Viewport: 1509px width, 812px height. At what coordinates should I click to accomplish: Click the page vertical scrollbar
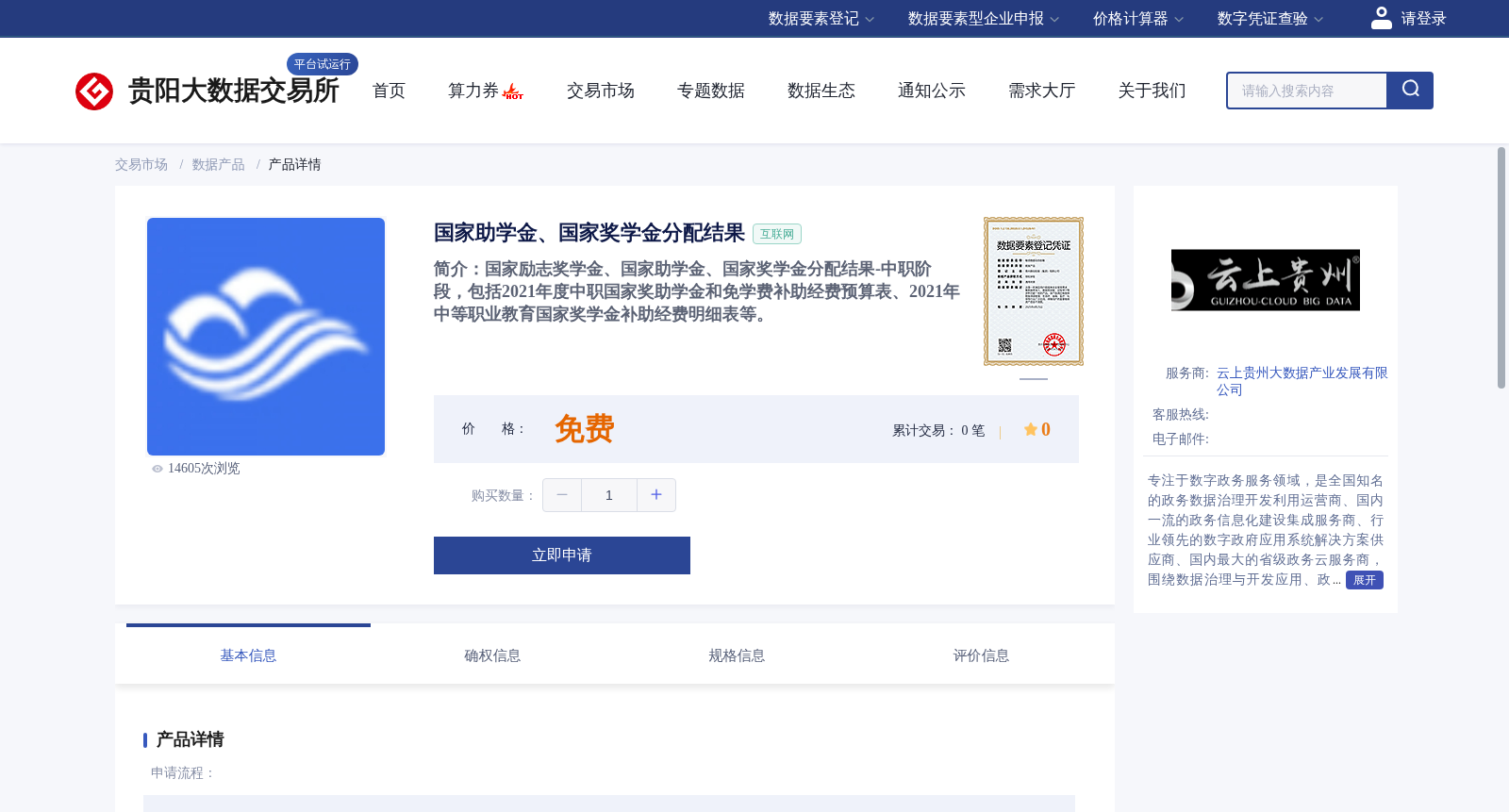click(x=1501, y=268)
